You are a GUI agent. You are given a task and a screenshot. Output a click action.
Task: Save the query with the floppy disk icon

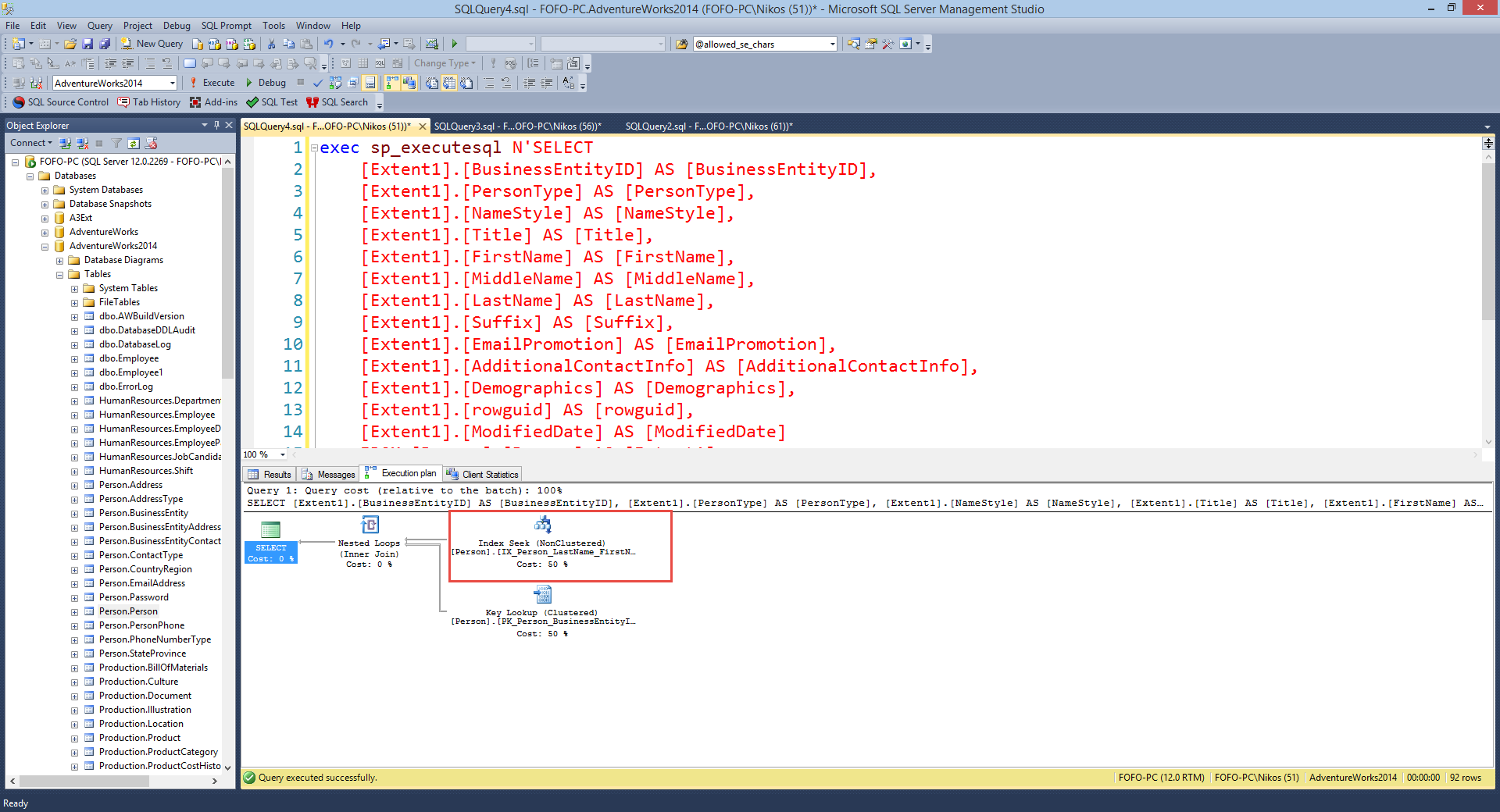[x=87, y=44]
